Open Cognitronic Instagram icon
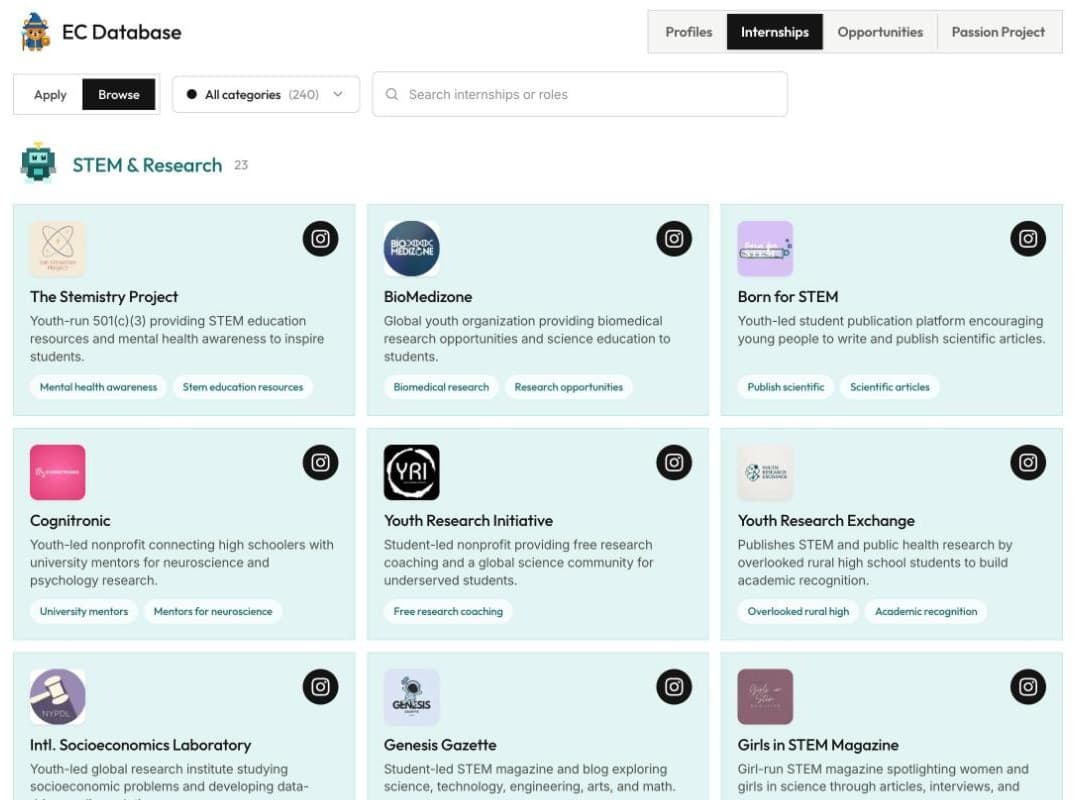1076x800 pixels. (x=320, y=462)
